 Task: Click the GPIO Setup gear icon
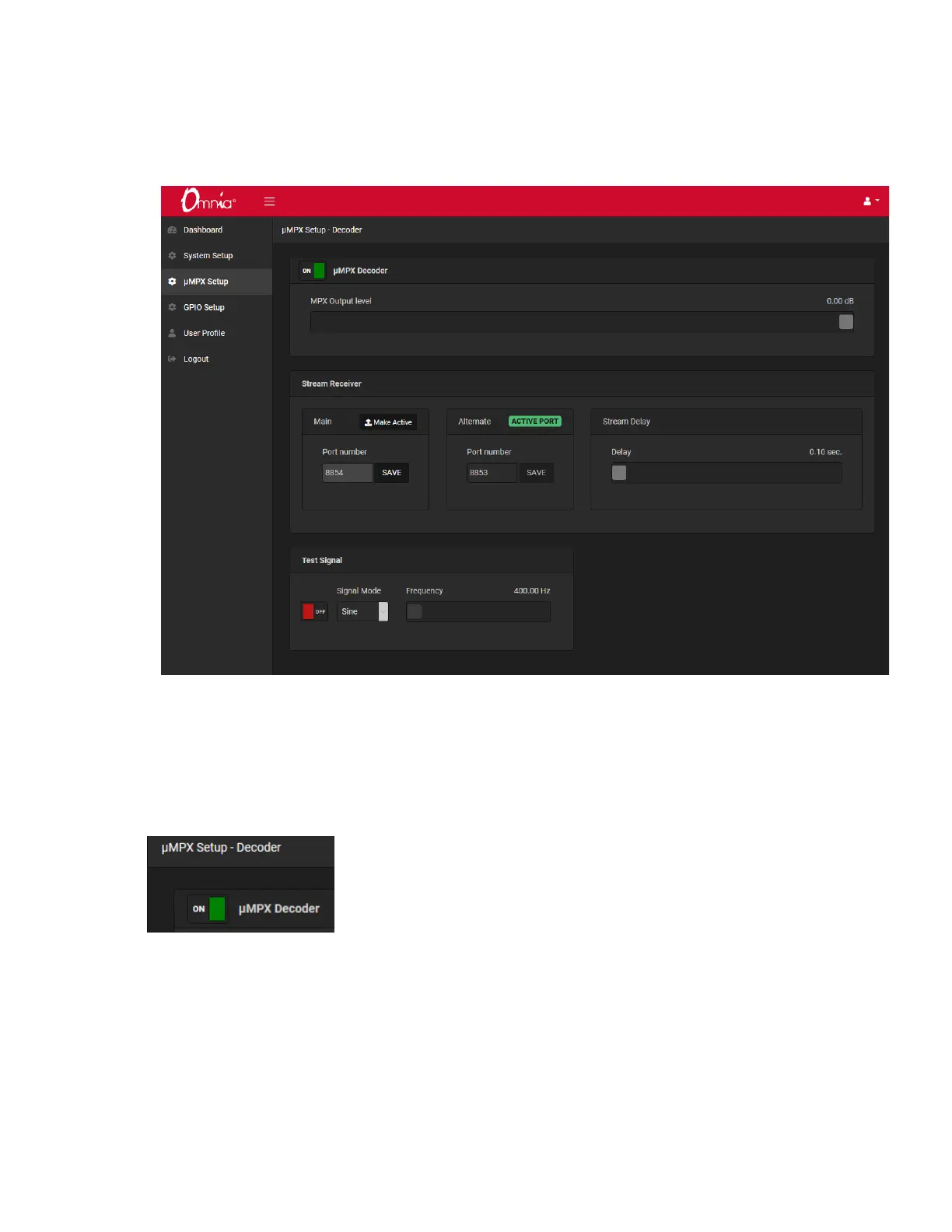[x=173, y=307]
